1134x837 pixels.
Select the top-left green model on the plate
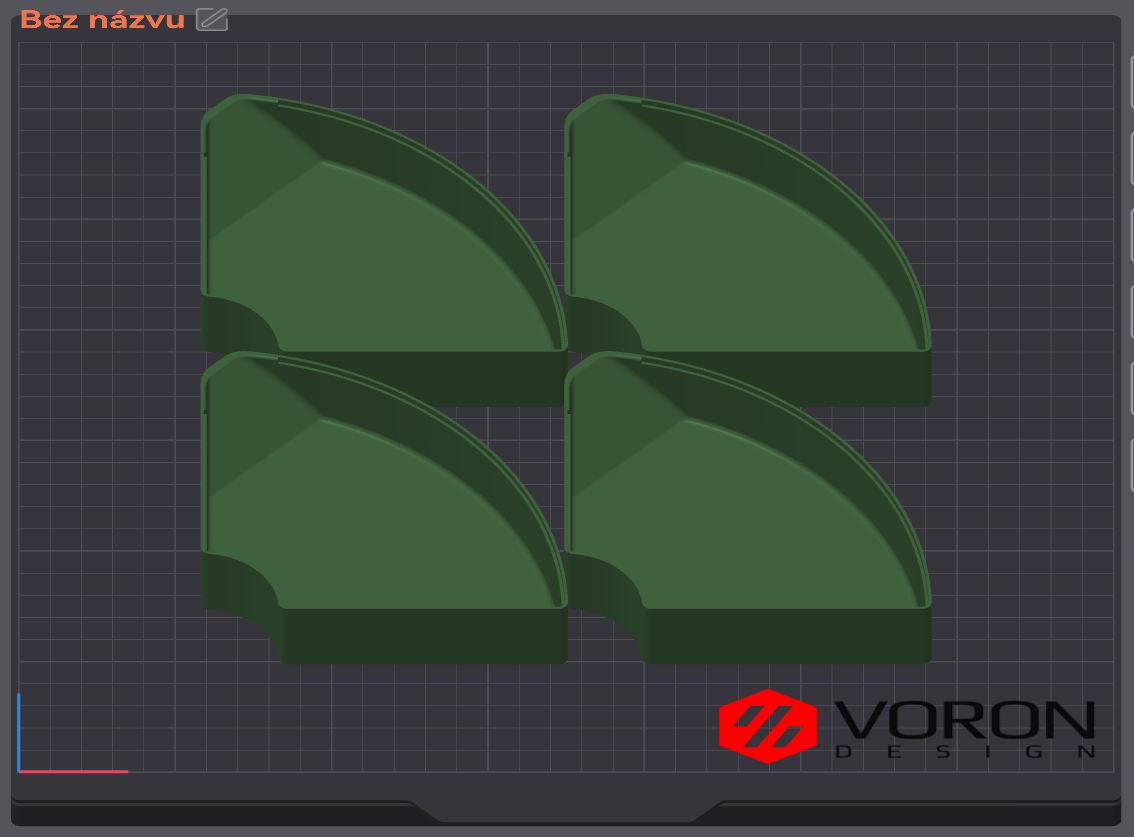click(x=383, y=250)
